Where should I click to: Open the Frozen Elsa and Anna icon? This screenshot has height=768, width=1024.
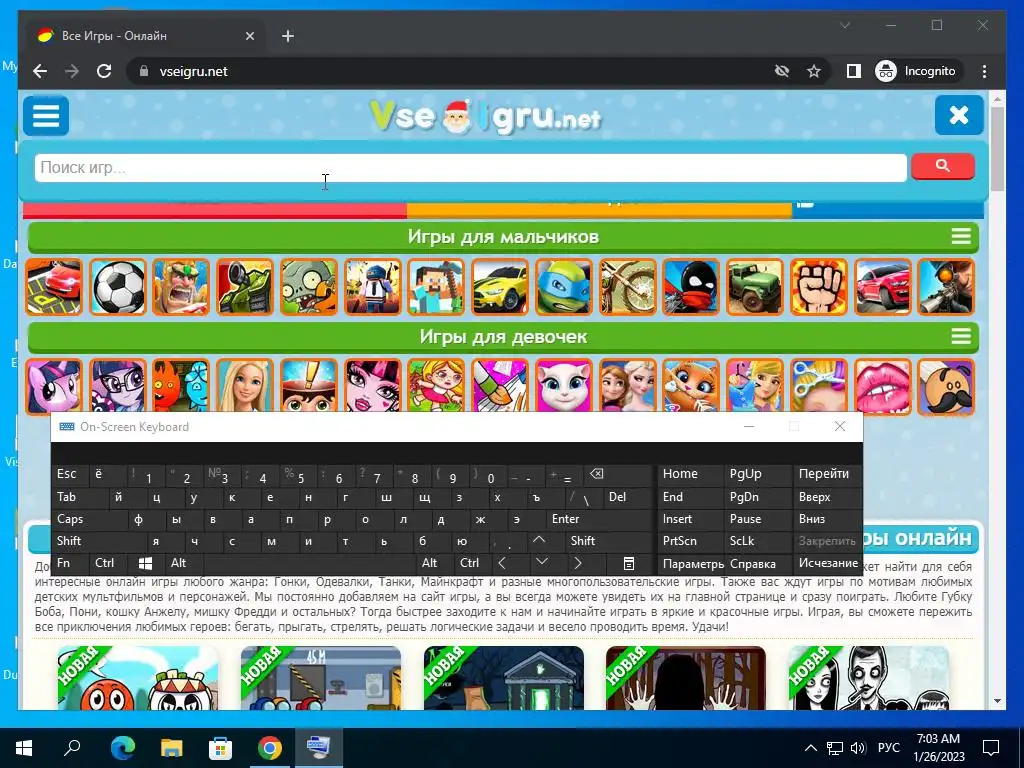[x=628, y=387]
